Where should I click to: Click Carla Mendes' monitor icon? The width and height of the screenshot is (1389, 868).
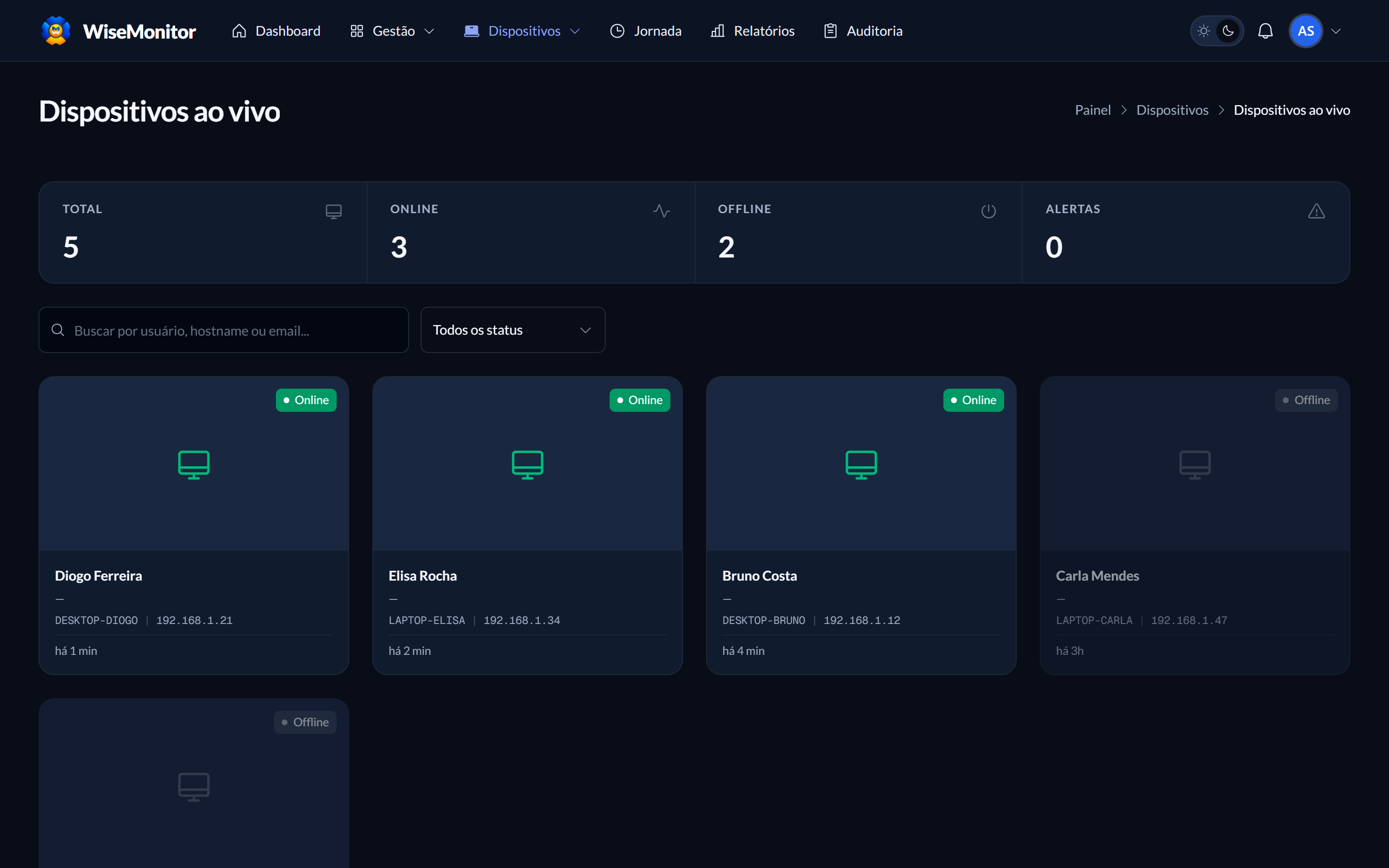[x=1195, y=464]
